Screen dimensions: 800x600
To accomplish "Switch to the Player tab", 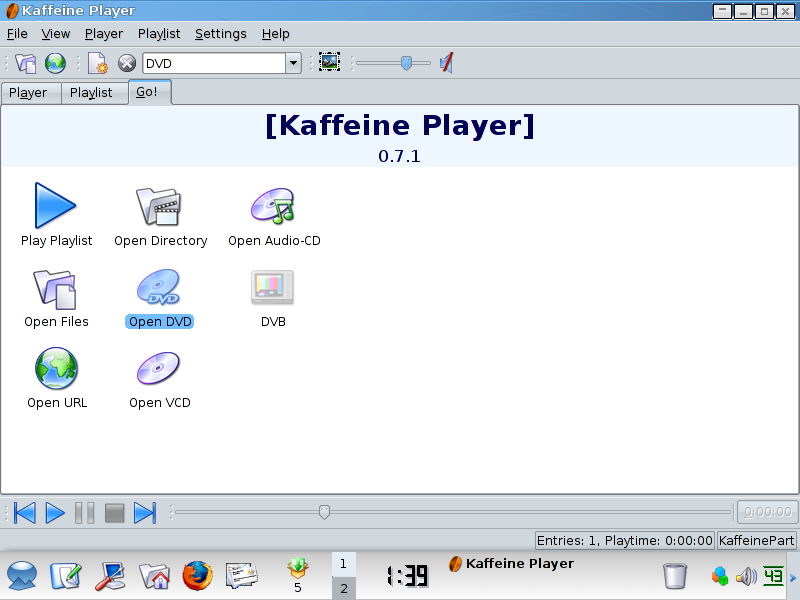I will click(x=28, y=93).
